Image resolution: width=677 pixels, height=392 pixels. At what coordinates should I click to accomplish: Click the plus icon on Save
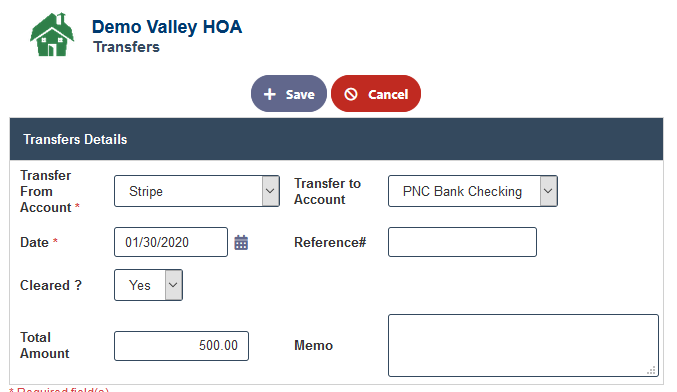[x=270, y=94]
